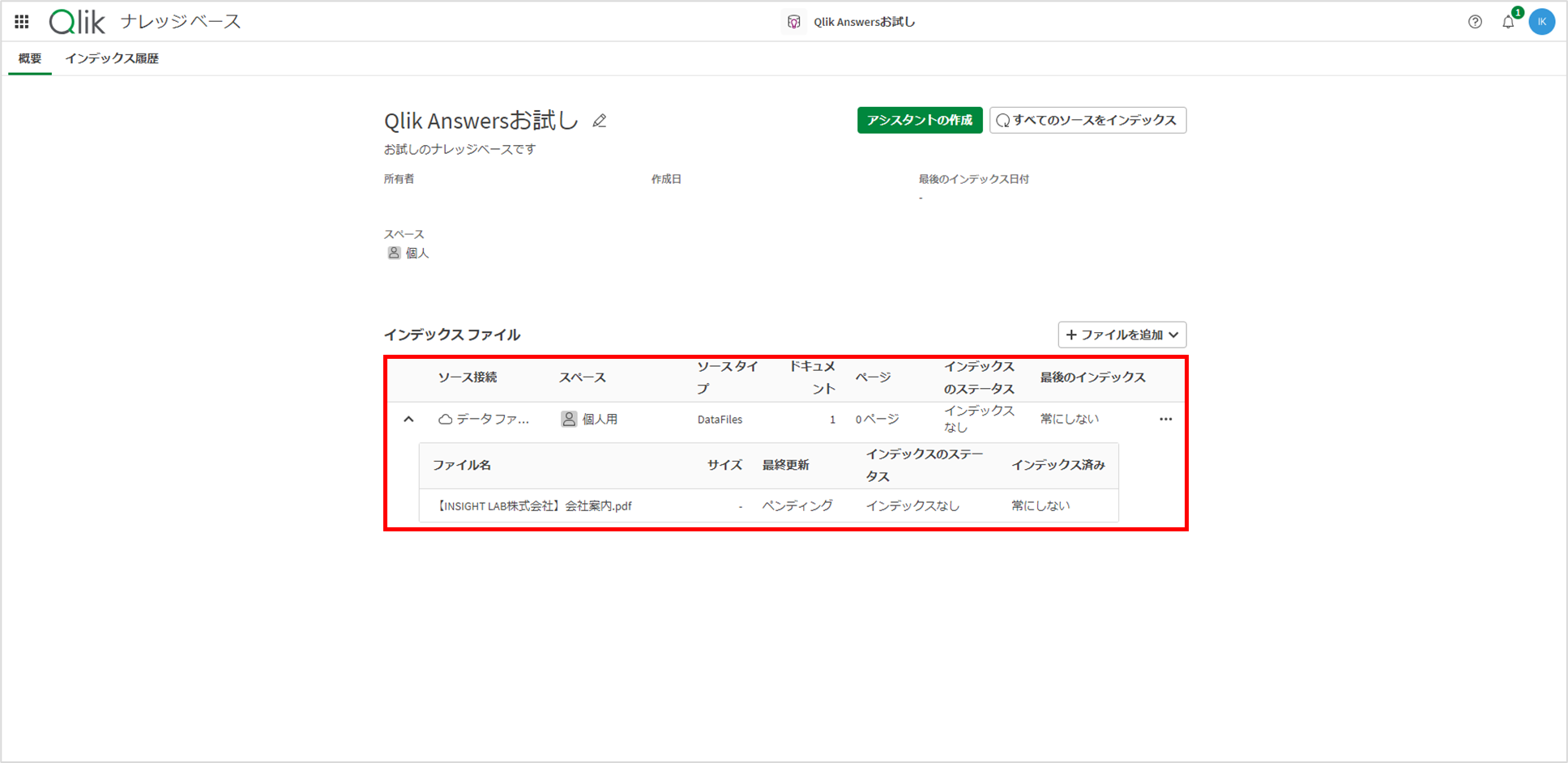Select the 【INSIGHT LAB株式会社】会社案内.pdf file
This screenshot has height=763, width=1568.
coord(532,505)
